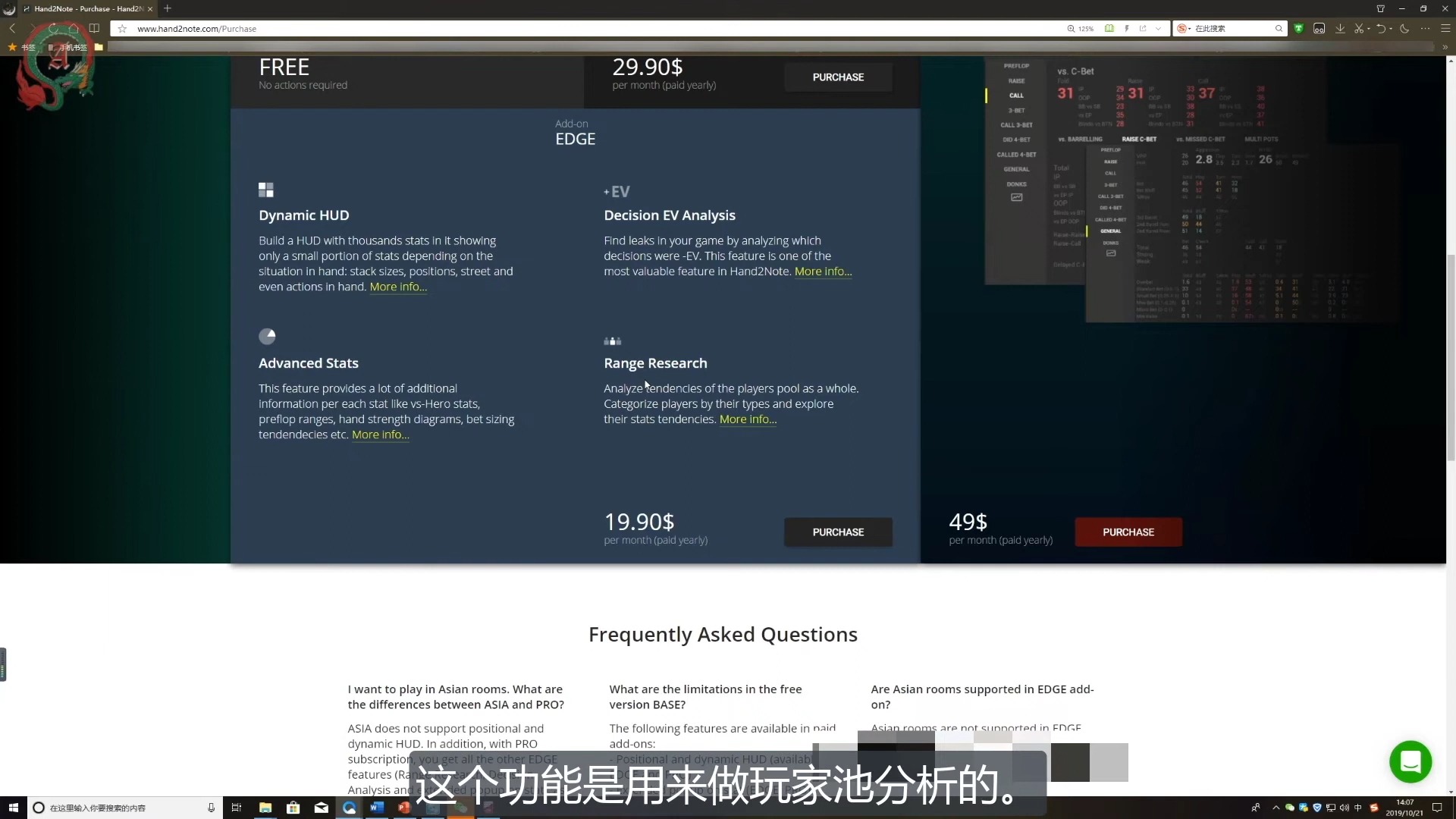The image size is (1456, 819).
Task: Click the HUD stats preview thumbnail
Action: pyautogui.click(x=1191, y=190)
